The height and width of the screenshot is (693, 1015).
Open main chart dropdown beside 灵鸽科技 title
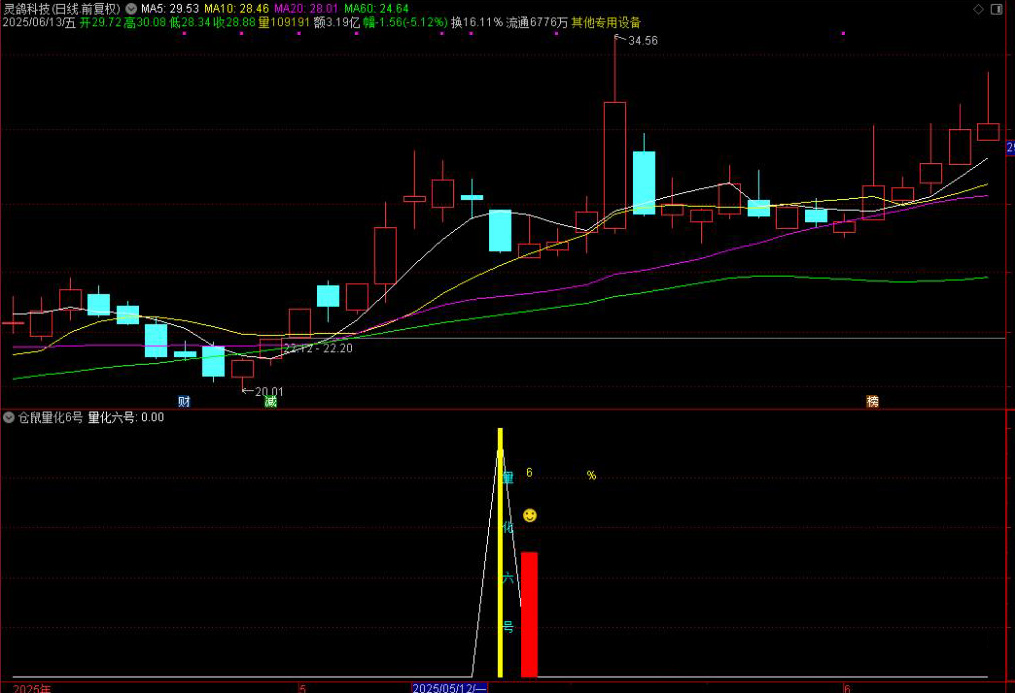(131, 8)
